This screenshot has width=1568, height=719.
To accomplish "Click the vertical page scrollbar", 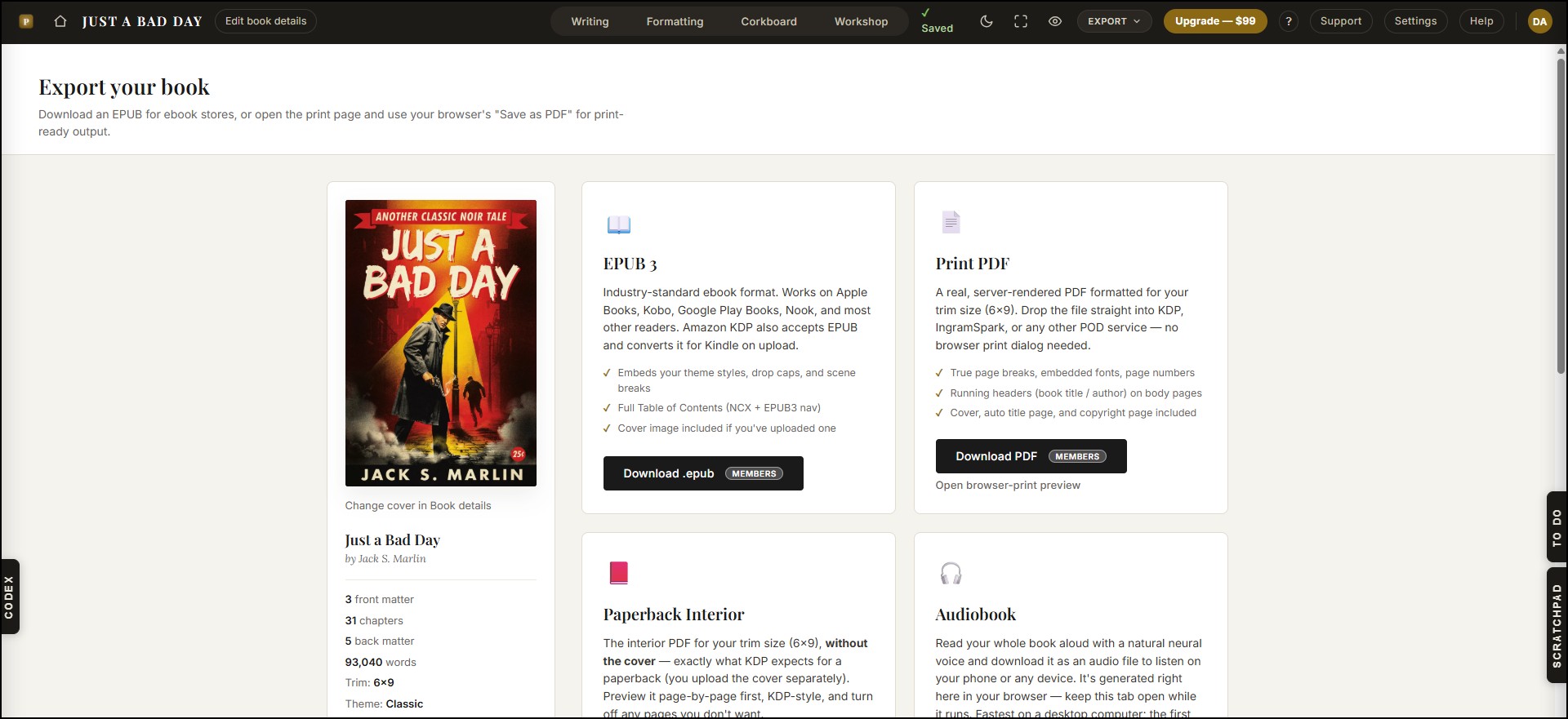I will (x=1561, y=216).
